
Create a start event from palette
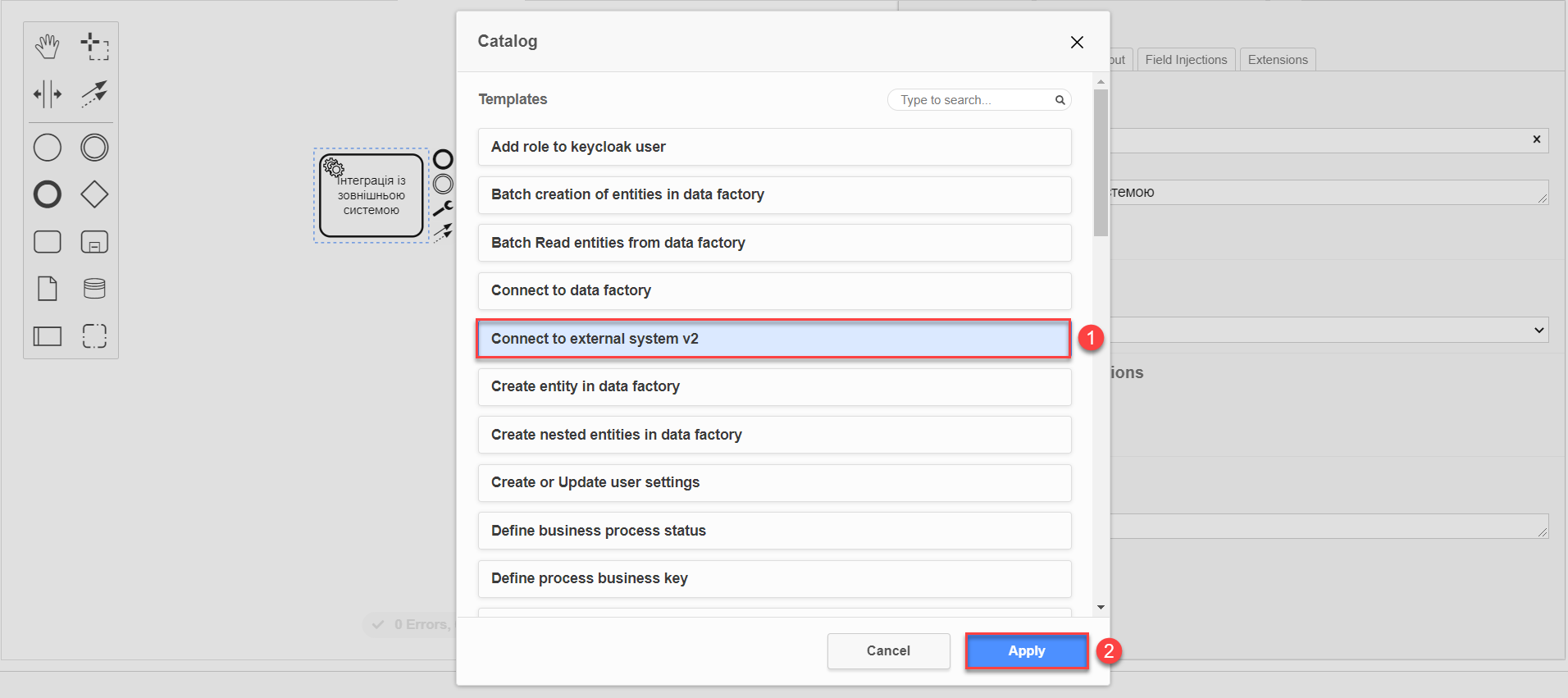coord(48,148)
